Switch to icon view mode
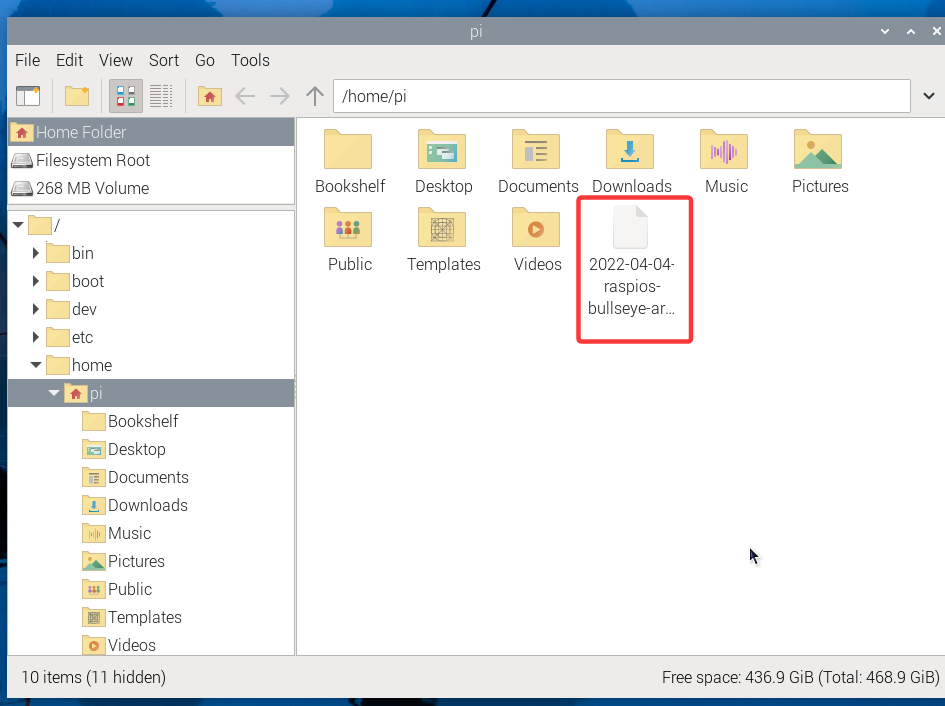Screen dimensions: 945x706 126,96
